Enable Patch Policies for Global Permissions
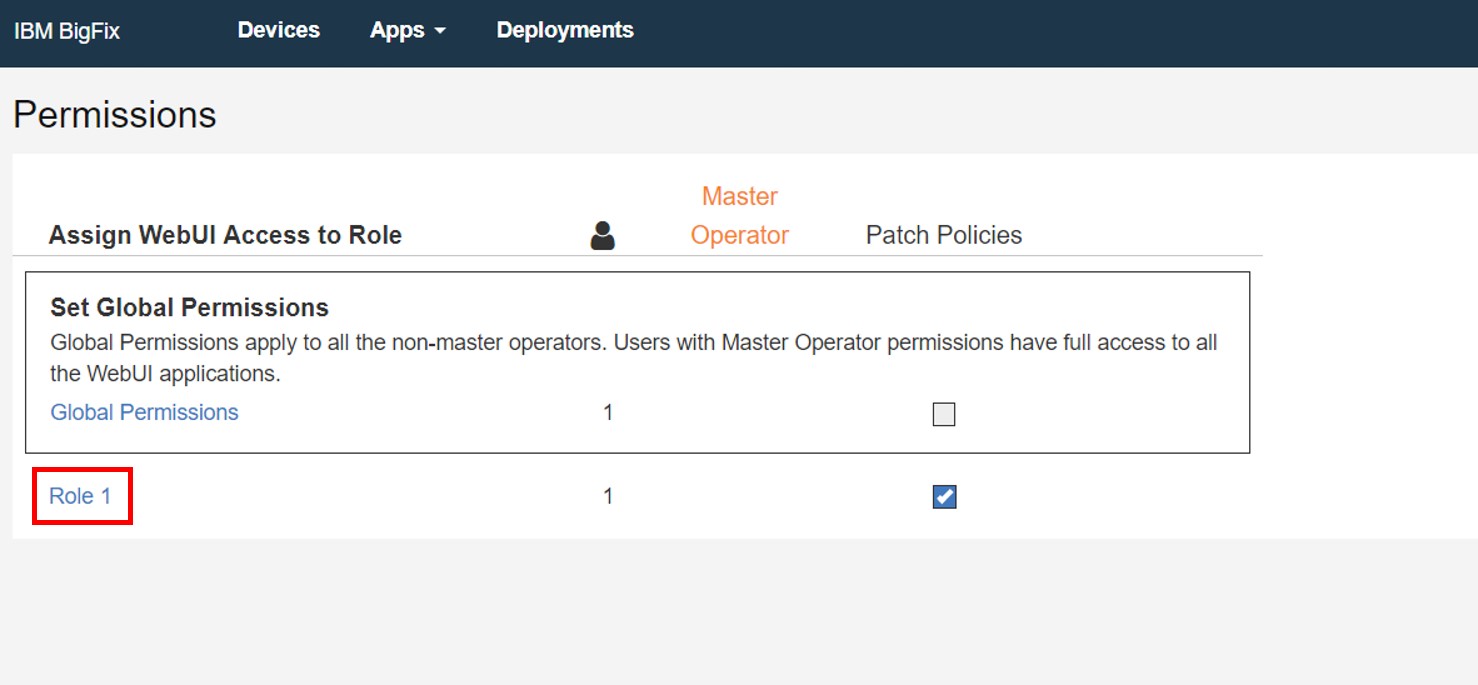Screen dimensions: 1478x685 (943, 414)
